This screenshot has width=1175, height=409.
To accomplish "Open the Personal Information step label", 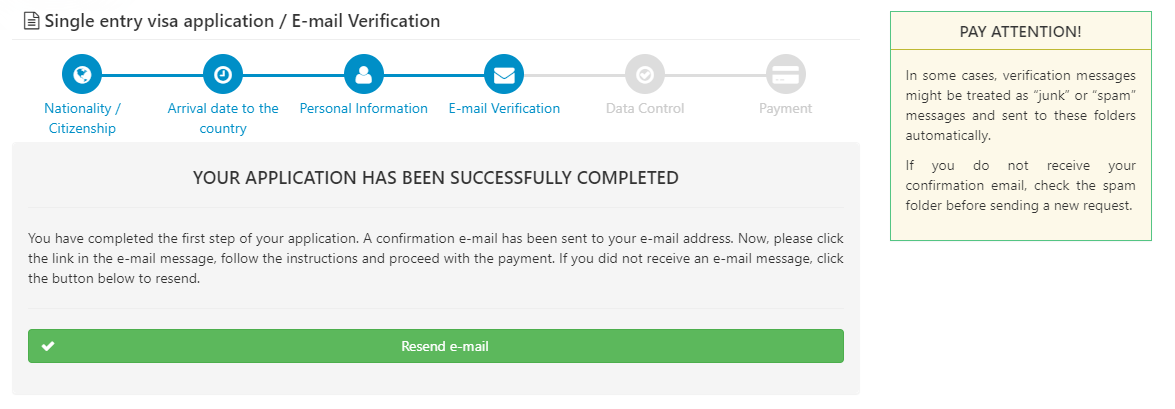I will [x=364, y=108].
